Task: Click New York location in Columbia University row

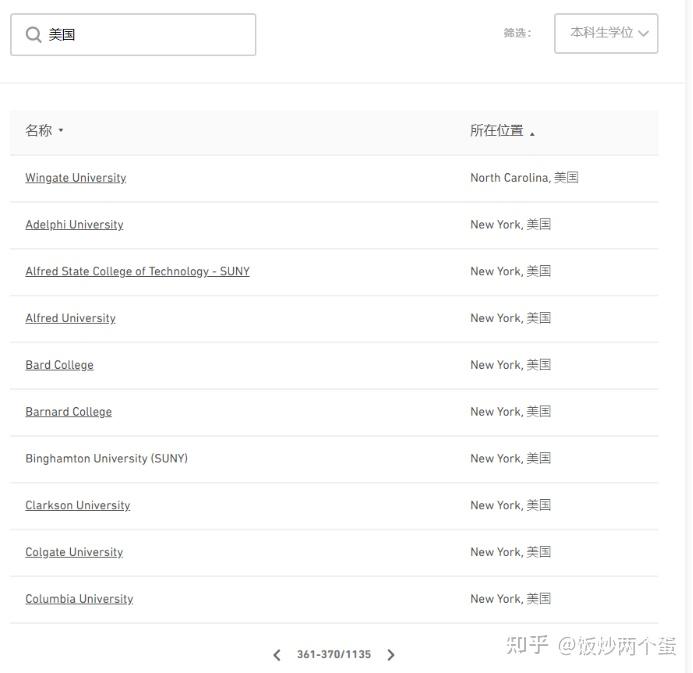Action: [510, 599]
